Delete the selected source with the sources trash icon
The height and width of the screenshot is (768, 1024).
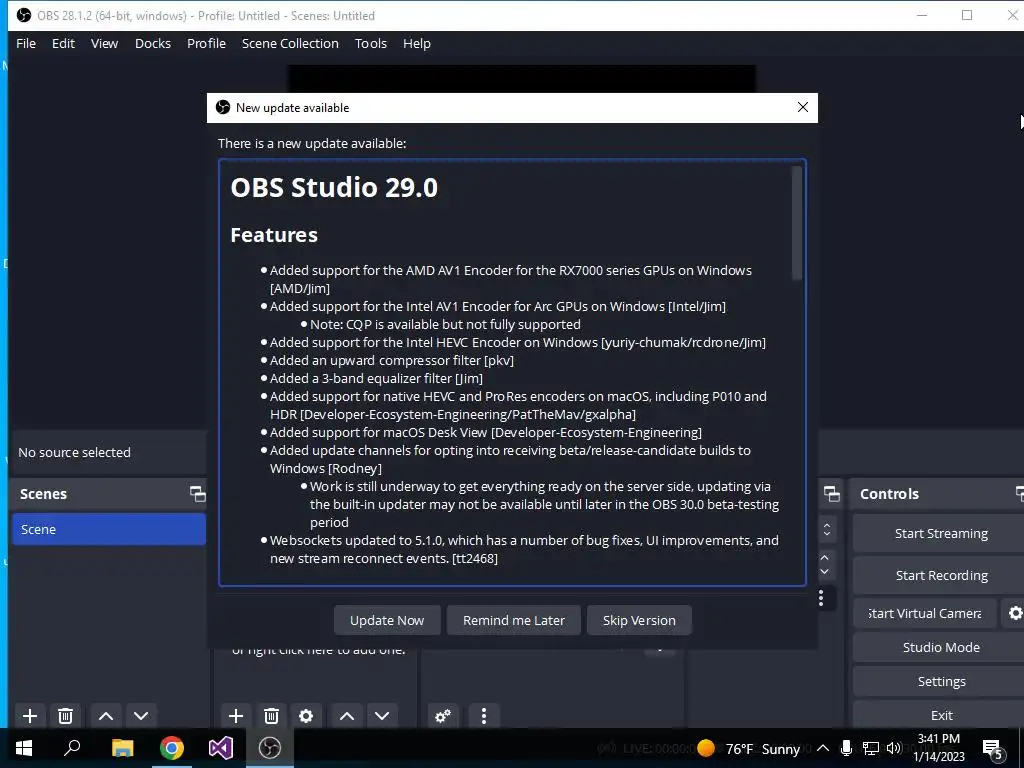(272, 716)
